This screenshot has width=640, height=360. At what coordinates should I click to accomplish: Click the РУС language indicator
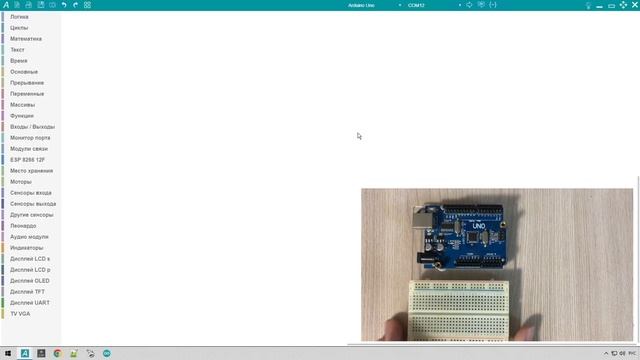[x=632, y=353]
